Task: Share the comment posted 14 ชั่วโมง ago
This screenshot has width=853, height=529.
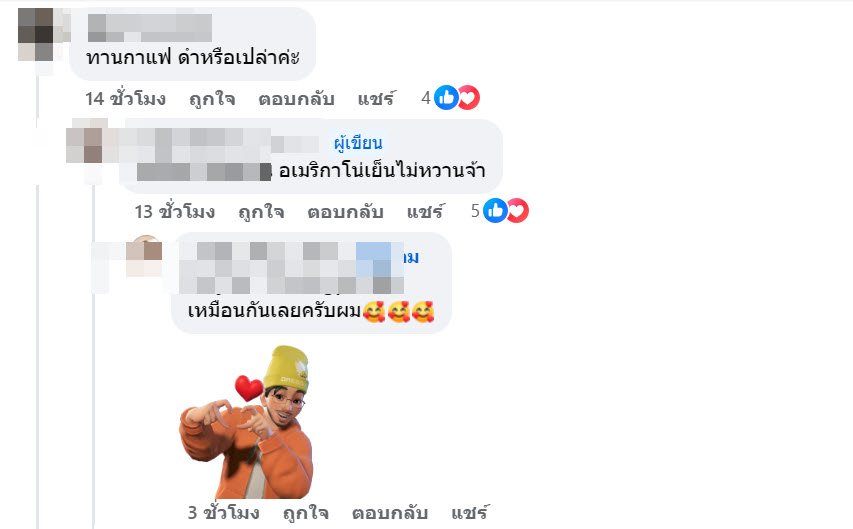Action: 376,99
